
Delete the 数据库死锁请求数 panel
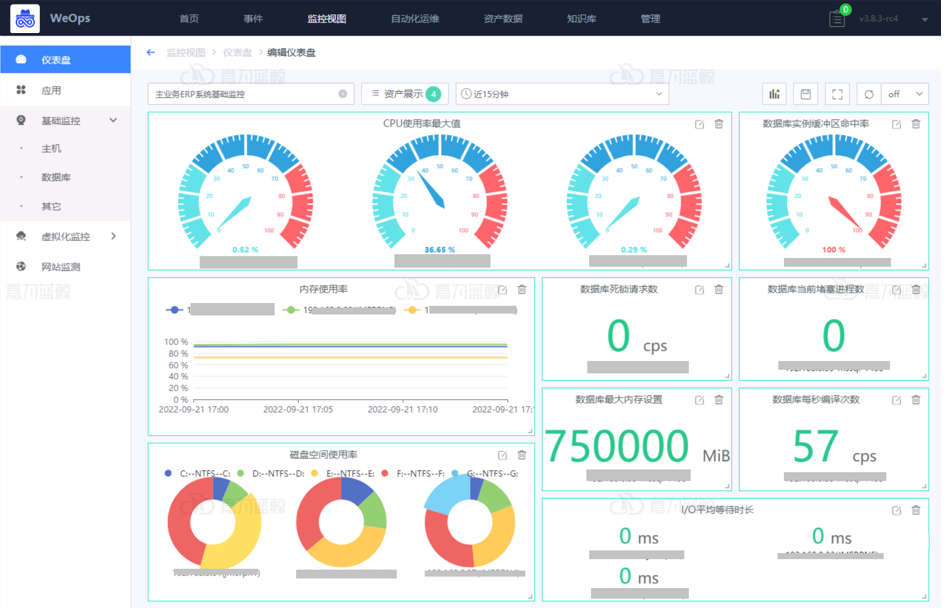coord(719,290)
